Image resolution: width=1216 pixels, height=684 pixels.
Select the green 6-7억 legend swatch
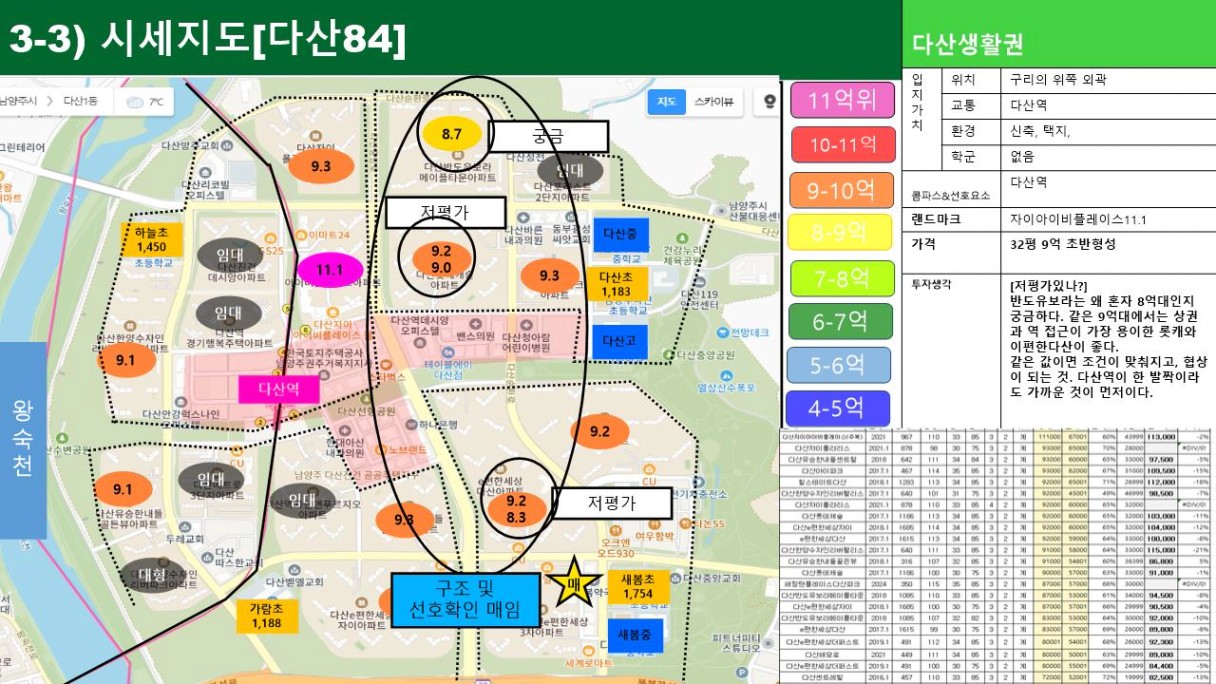(841, 321)
